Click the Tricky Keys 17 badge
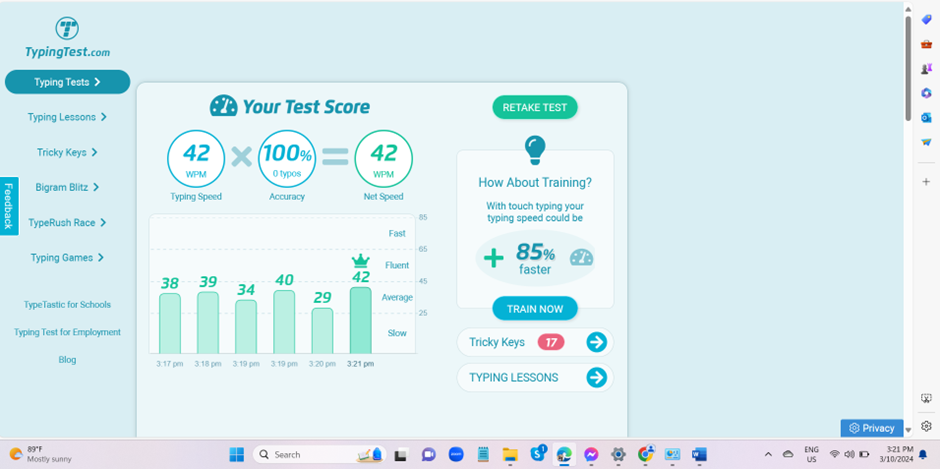940x469 pixels. click(x=551, y=342)
